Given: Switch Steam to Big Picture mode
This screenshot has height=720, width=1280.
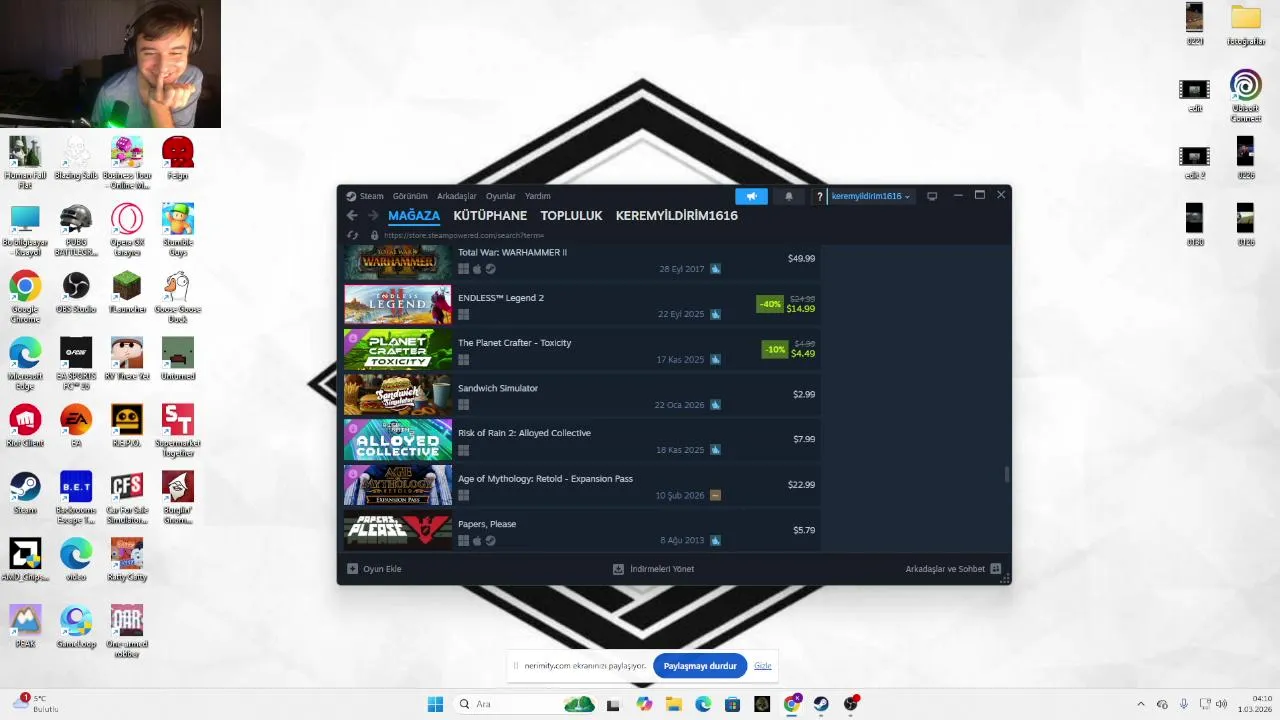Looking at the screenshot, I should 932,196.
